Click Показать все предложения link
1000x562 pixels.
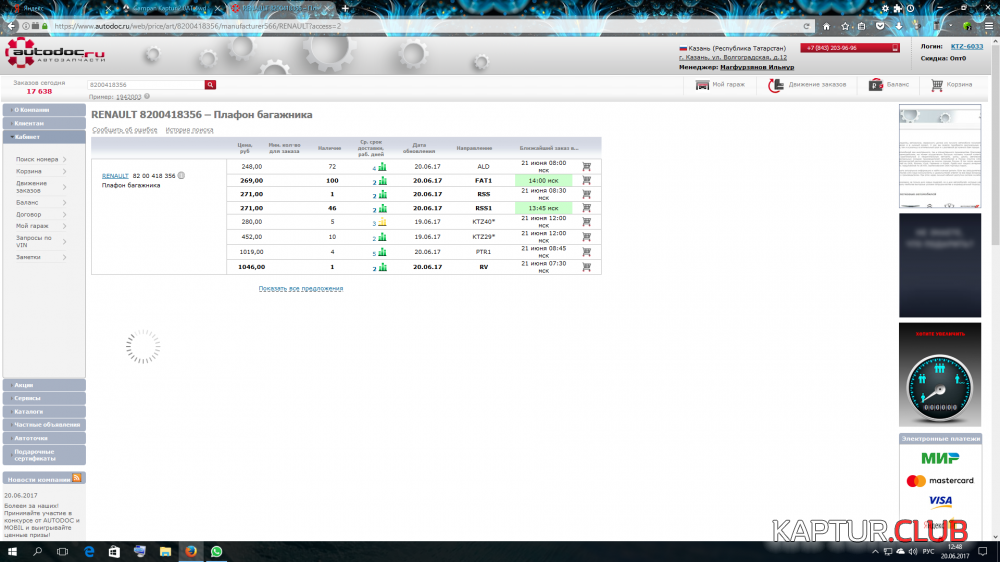[x=300, y=288]
